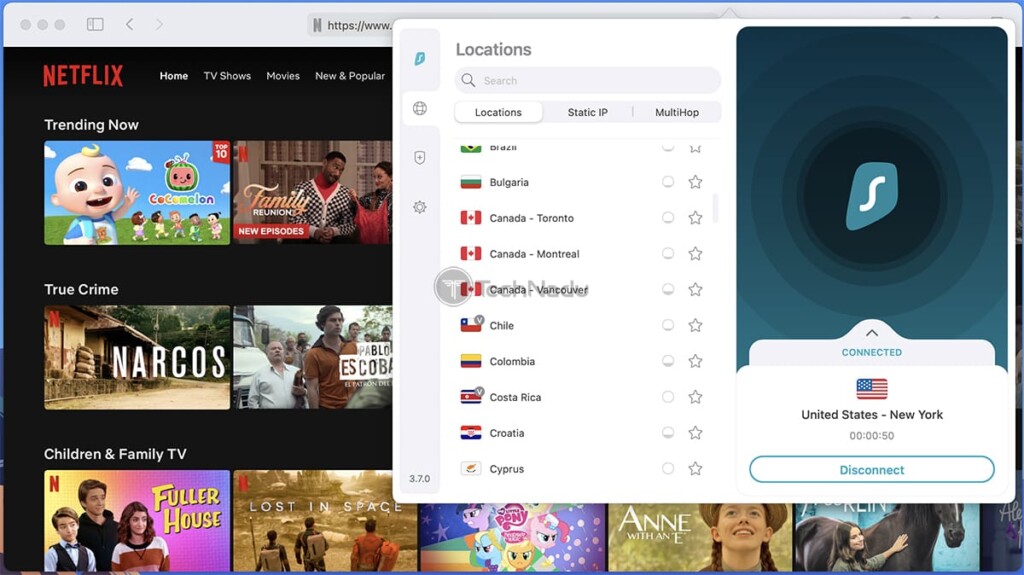The height and width of the screenshot is (575, 1024).
Task: Open the CoComelon thumbnail in Trending Now
Action: [x=137, y=193]
